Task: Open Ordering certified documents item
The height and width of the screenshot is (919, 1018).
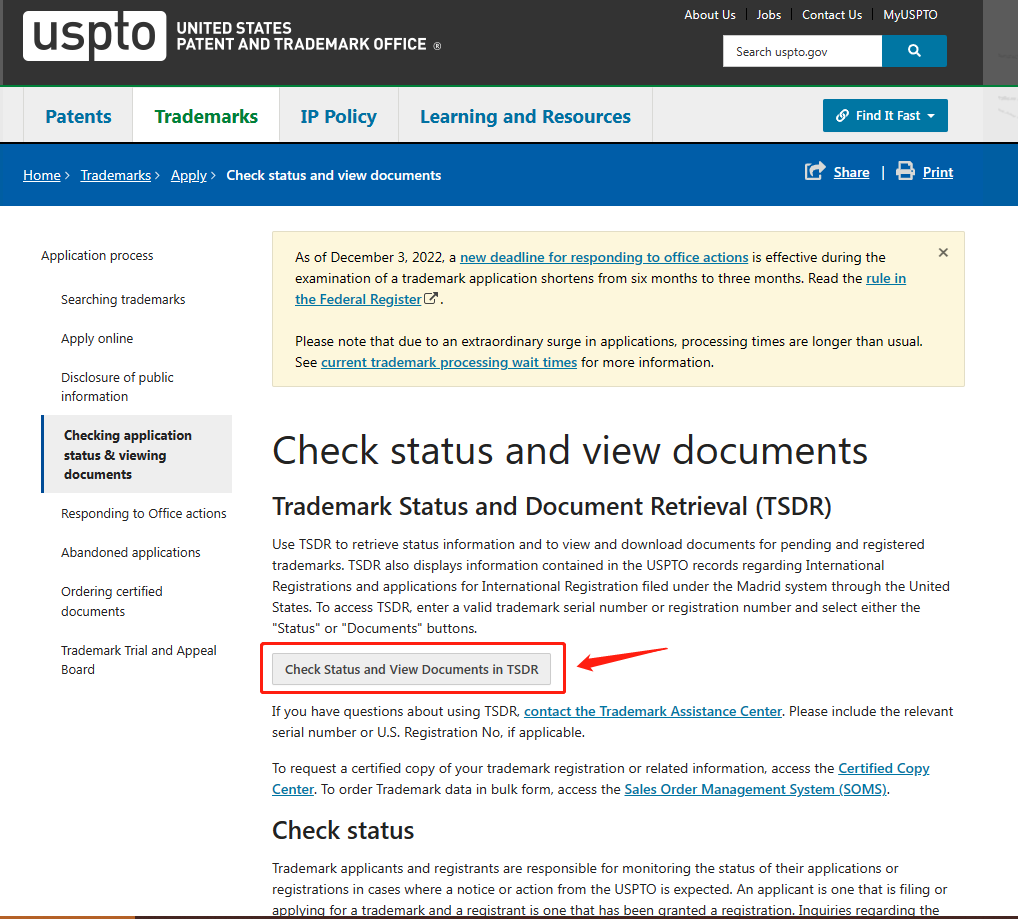Action: (x=112, y=601)
